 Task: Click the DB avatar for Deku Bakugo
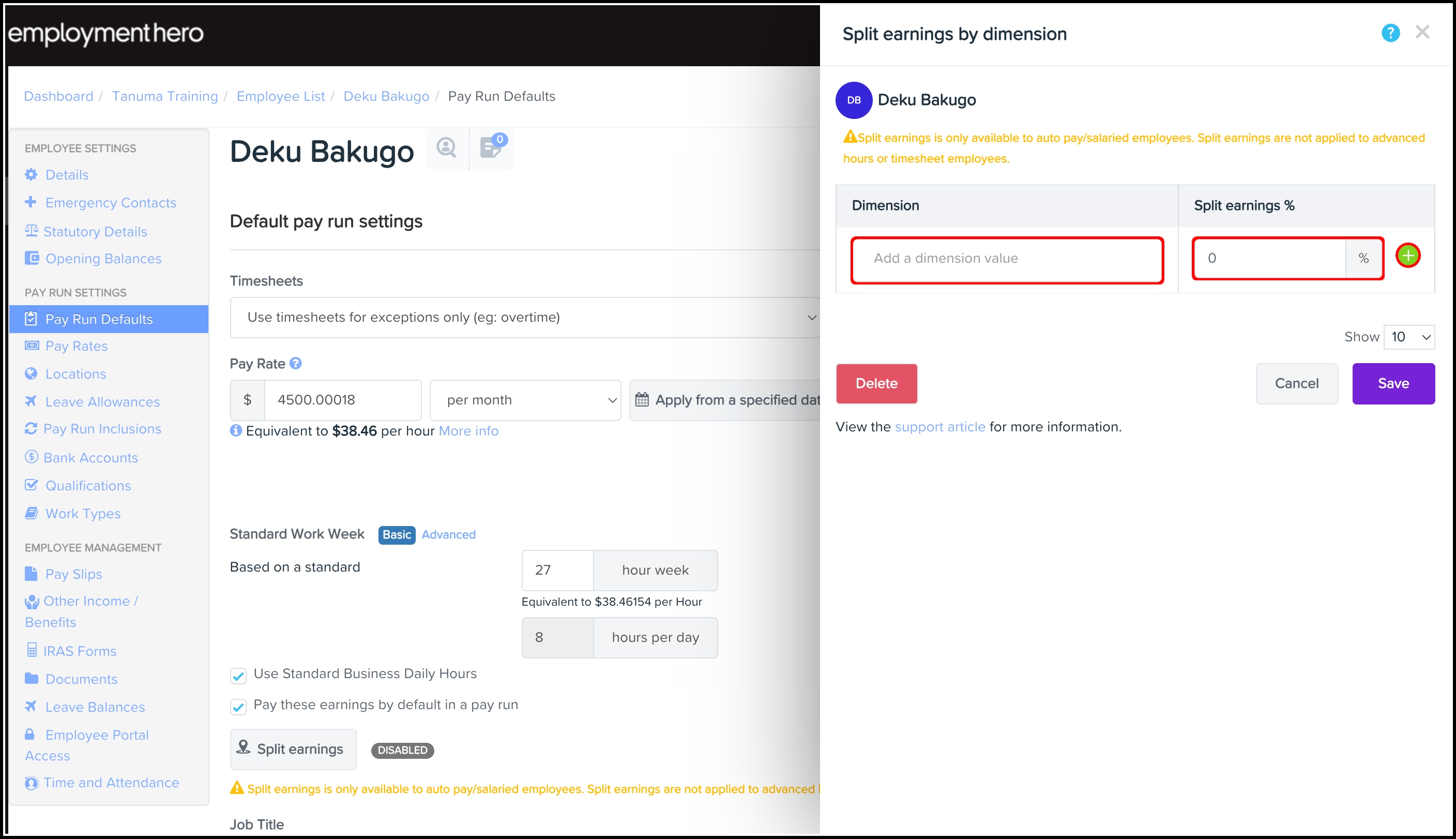click(854, 100)
